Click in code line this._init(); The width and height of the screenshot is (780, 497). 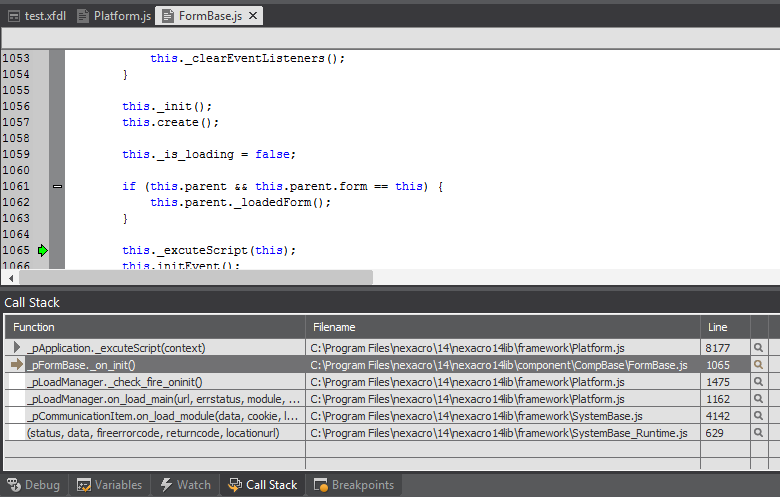[167, 106]
